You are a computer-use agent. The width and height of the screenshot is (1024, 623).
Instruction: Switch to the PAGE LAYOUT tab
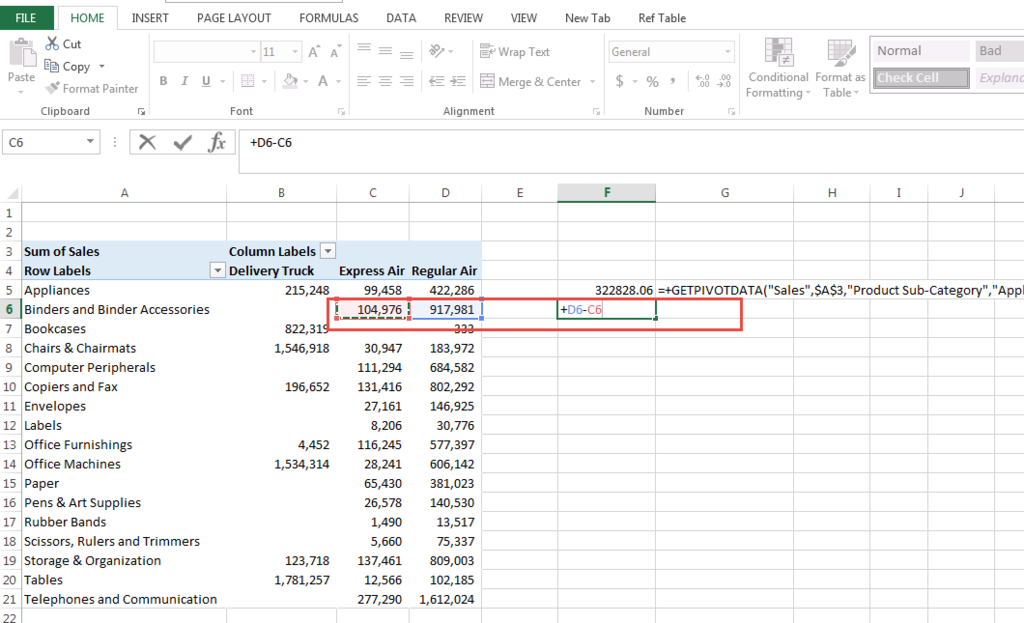click(x=234, y=18)
